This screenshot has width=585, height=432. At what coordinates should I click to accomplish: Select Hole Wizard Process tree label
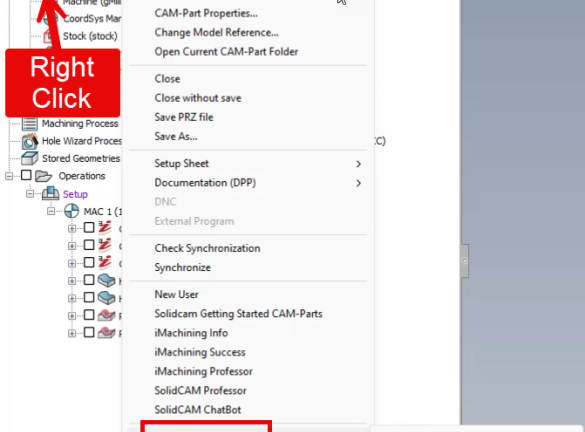pyautogui.click(x=82, y=141)
